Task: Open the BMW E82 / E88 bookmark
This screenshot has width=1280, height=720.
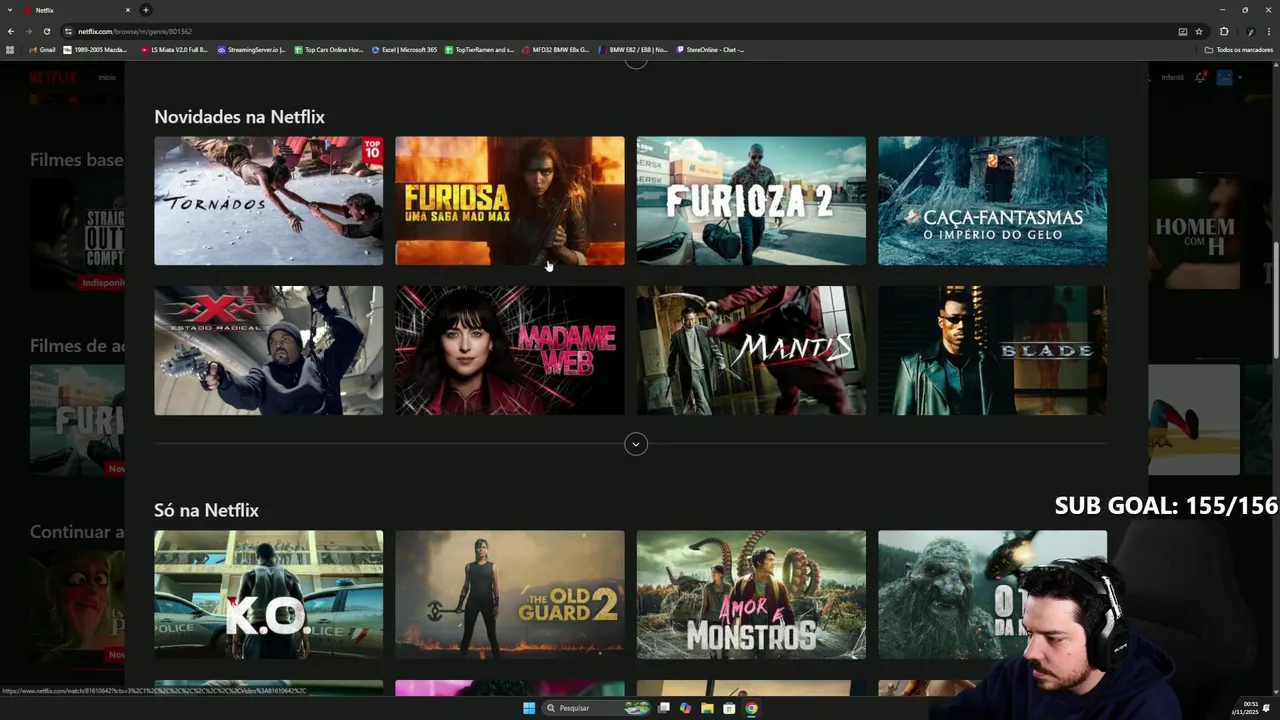Action: point(633,49)
